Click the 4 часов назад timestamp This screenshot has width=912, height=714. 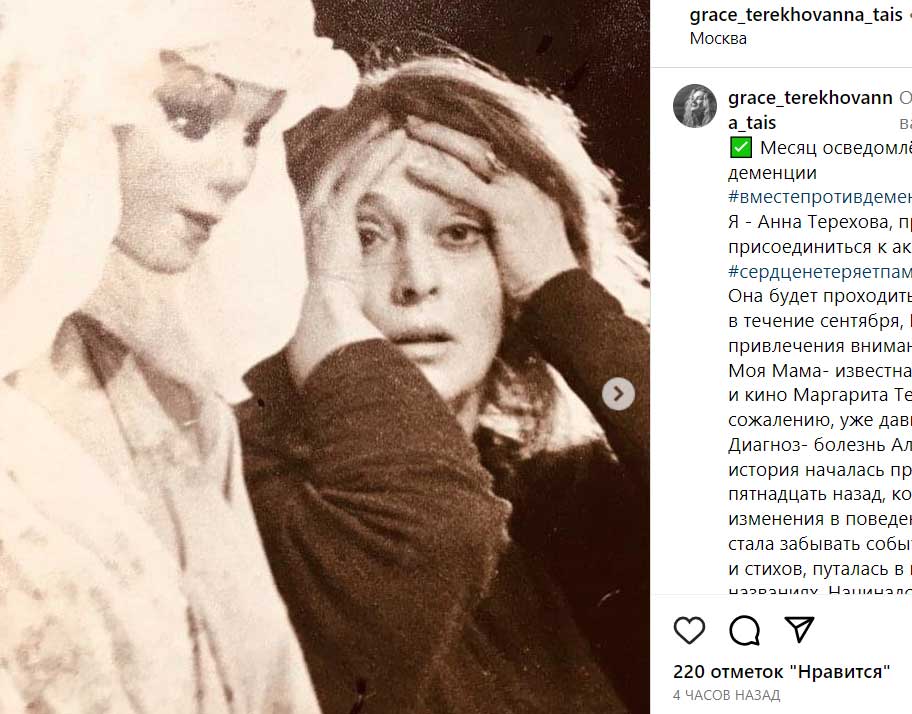pos(726,695)
